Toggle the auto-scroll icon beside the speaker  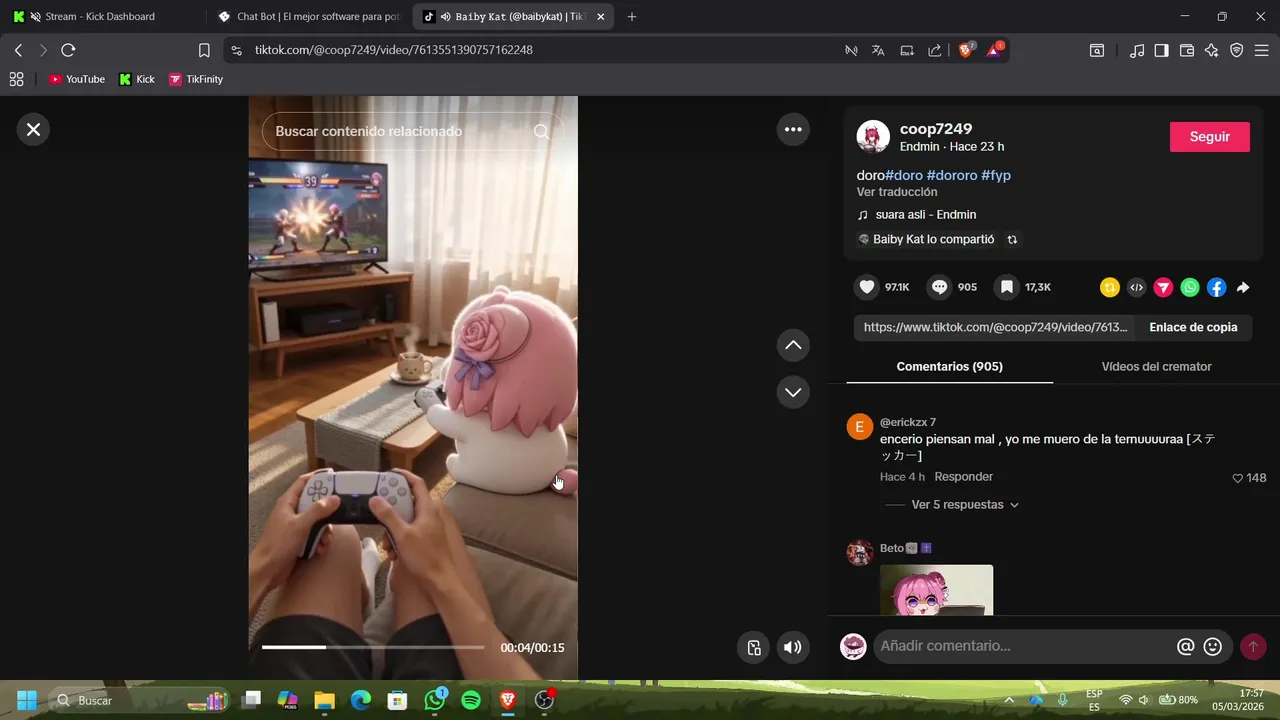coord(755,647)
